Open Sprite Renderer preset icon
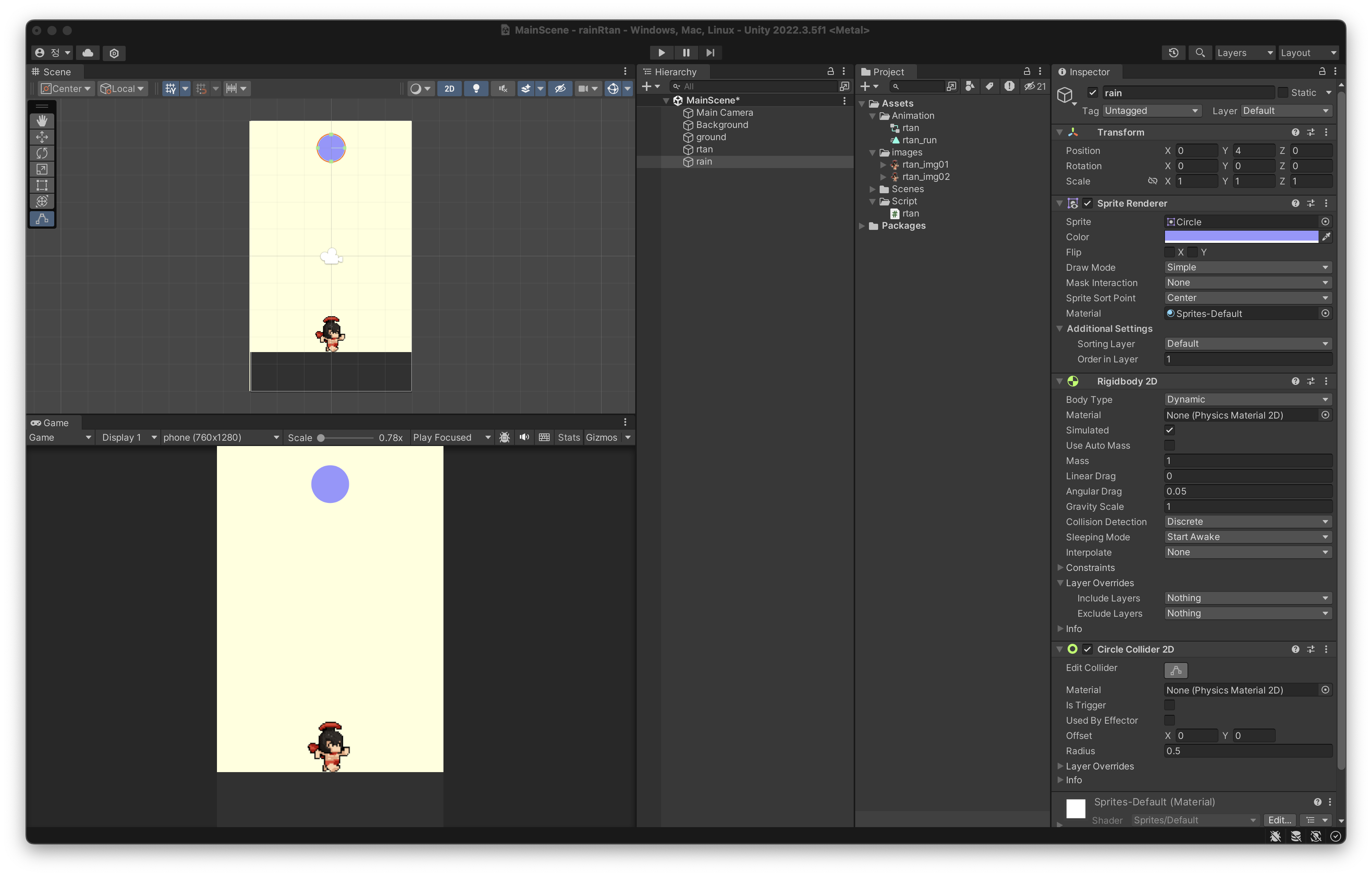 [x=1311, y=203]
